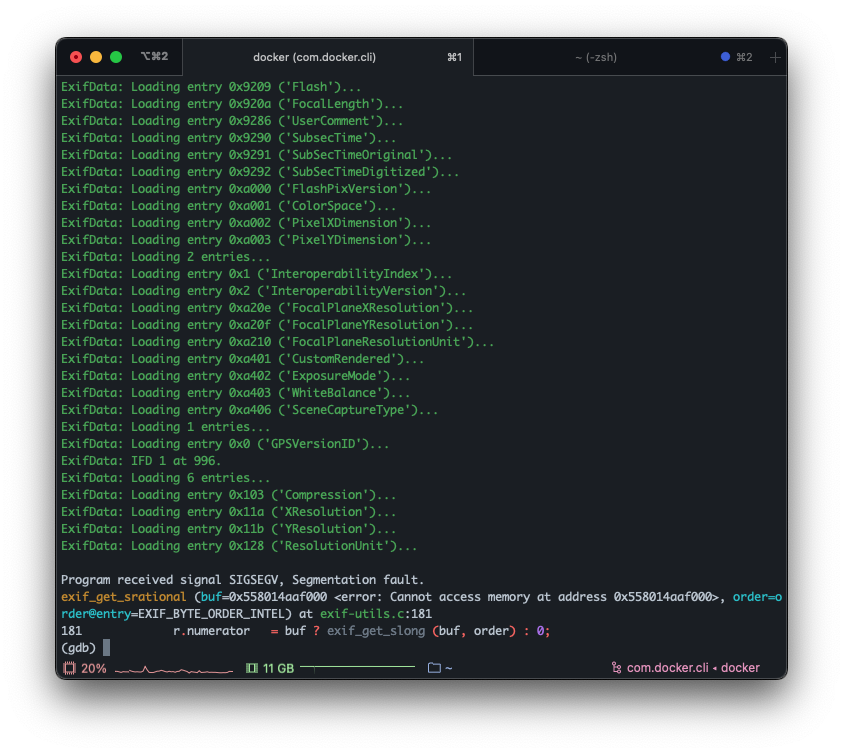
Task: Click the job tree icon beside com.docker.cli
Action: 615,668
